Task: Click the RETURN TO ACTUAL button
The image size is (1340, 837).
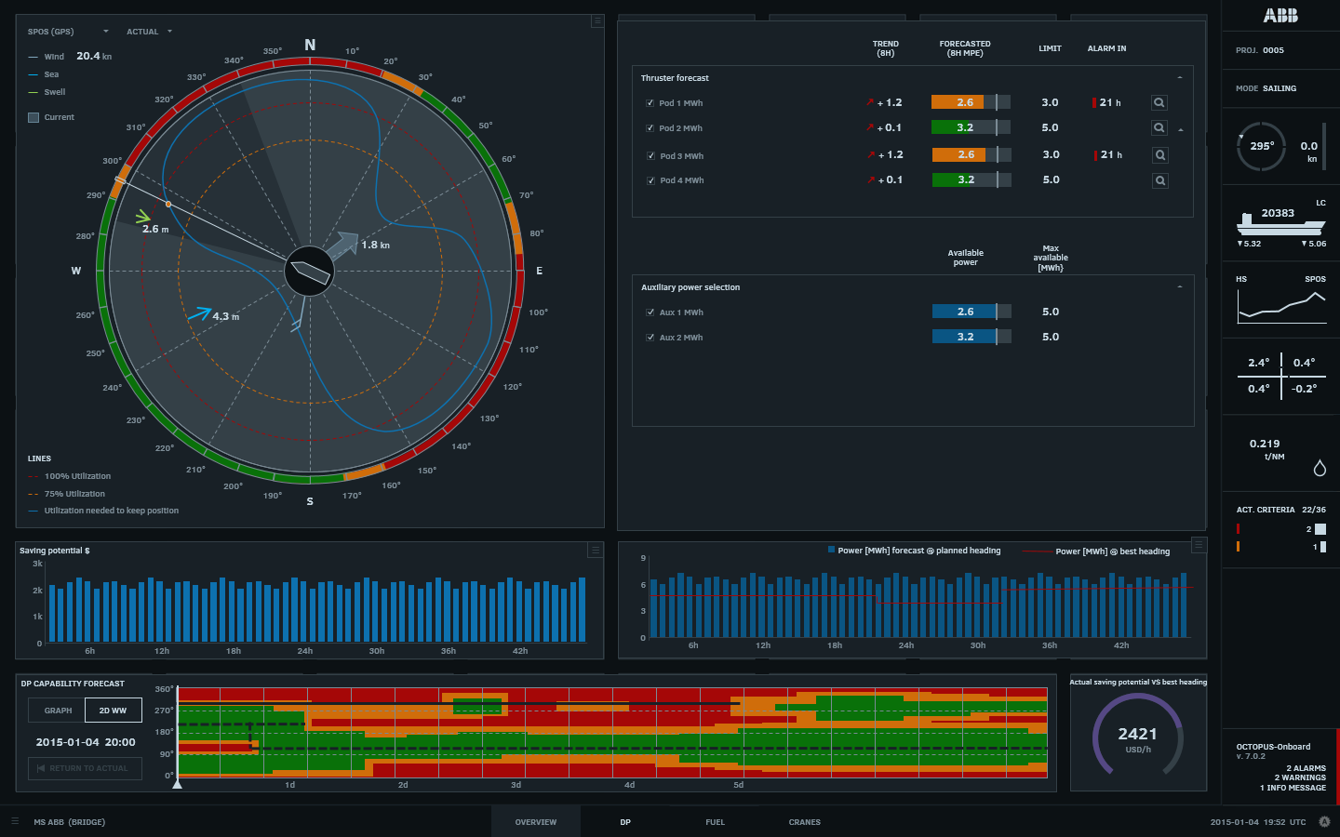Action: tap(85, 768)
